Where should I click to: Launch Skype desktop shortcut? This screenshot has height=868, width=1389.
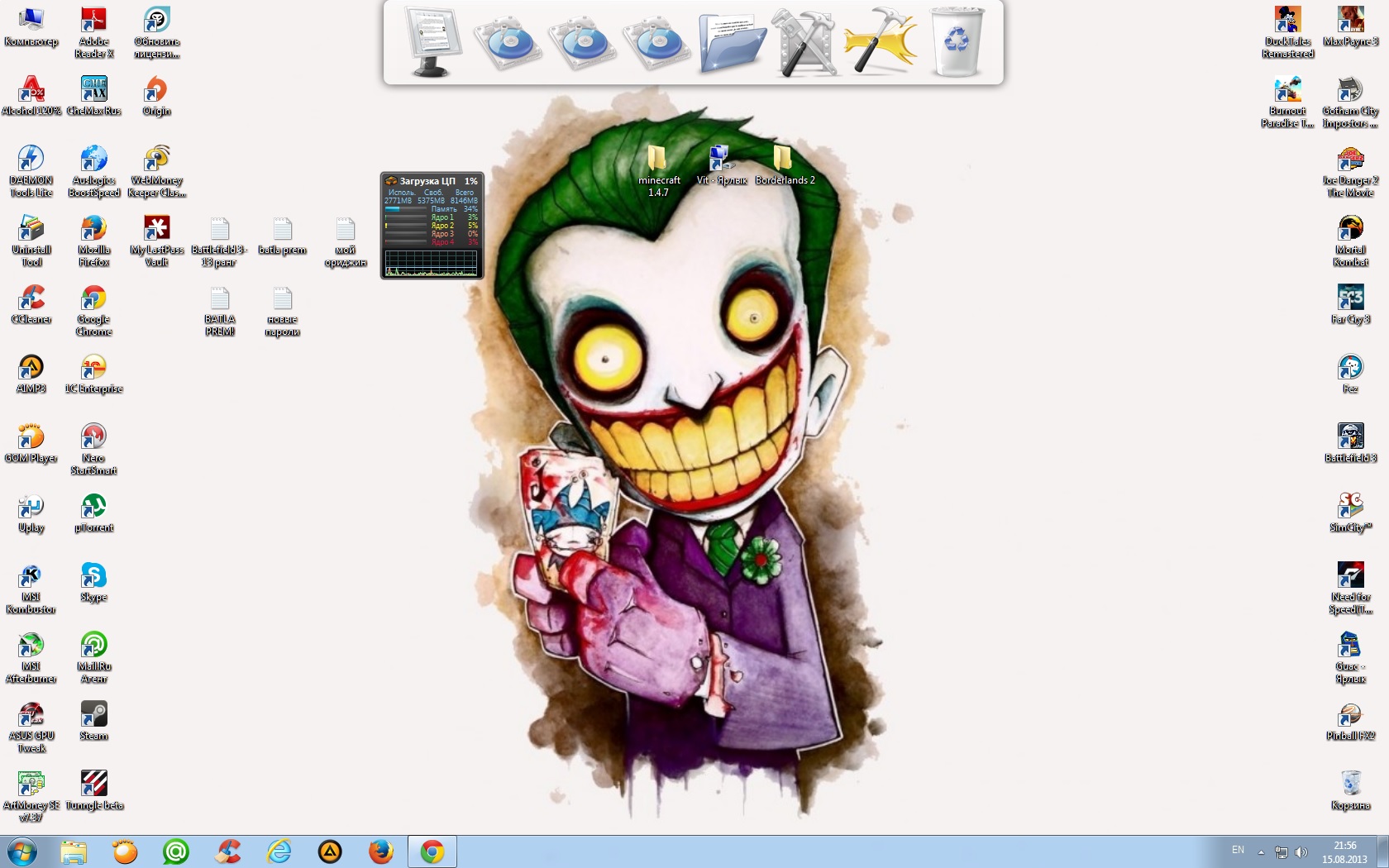pos(94,582)
